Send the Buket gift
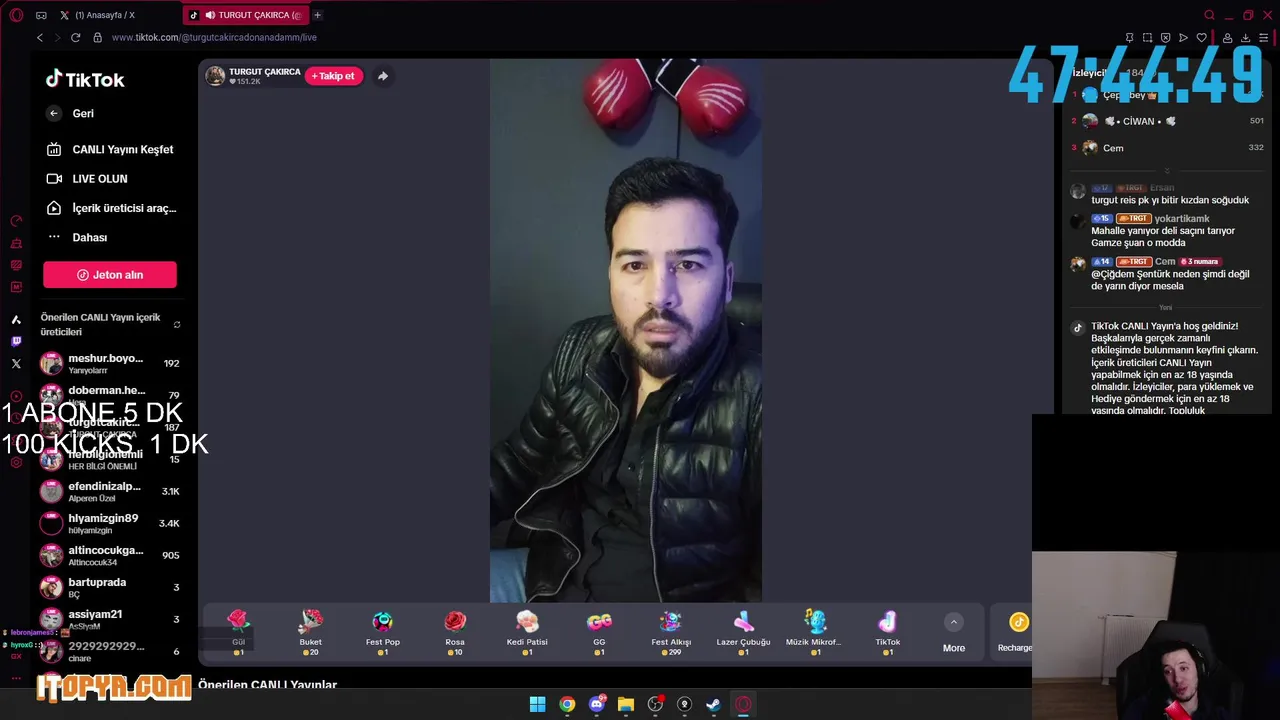Image resolution: width=1280 pixels, height=720 pixels. tap(311, 632)
